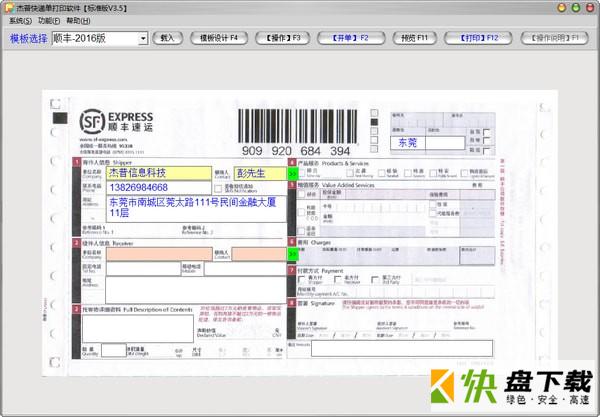Image resolution: width=600 pixels, height=417 pixels.
Task: Tick the COD 代收货款 checkbox
Action: point(301,212)
